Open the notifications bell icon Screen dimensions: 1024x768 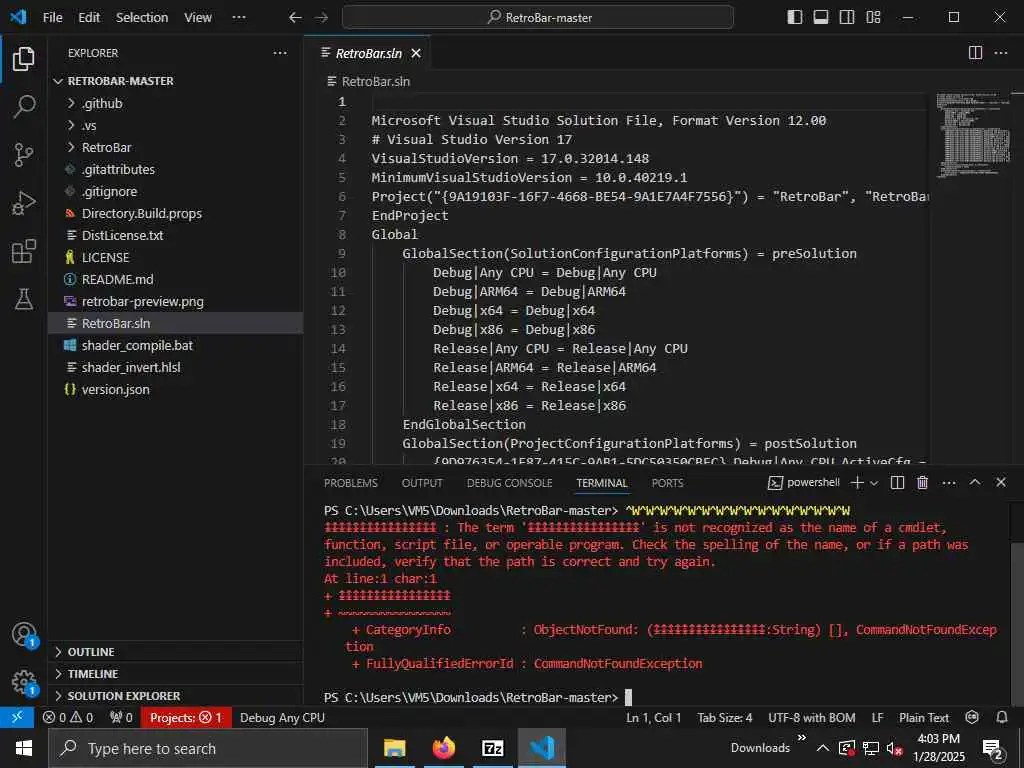pyautogui.click(x=1002, y=717)
